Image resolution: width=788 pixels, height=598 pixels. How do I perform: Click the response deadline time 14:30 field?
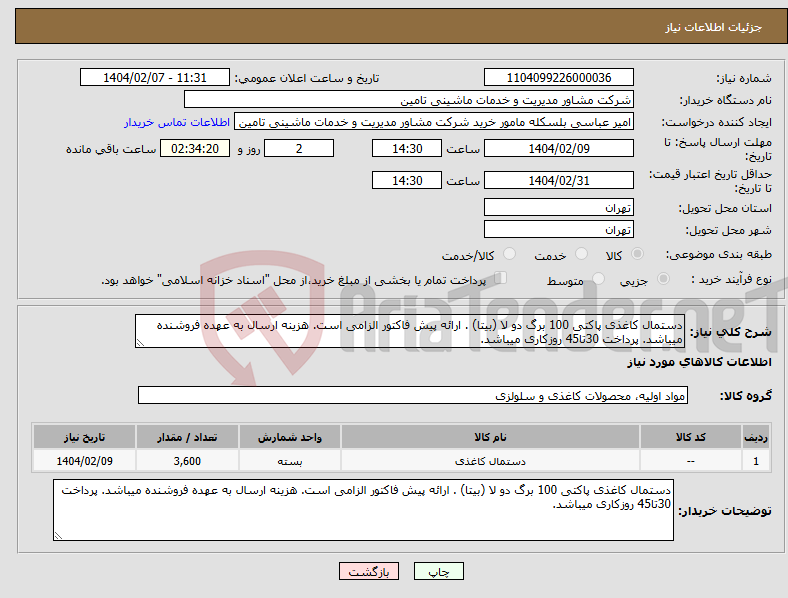(x=407, y=149)
